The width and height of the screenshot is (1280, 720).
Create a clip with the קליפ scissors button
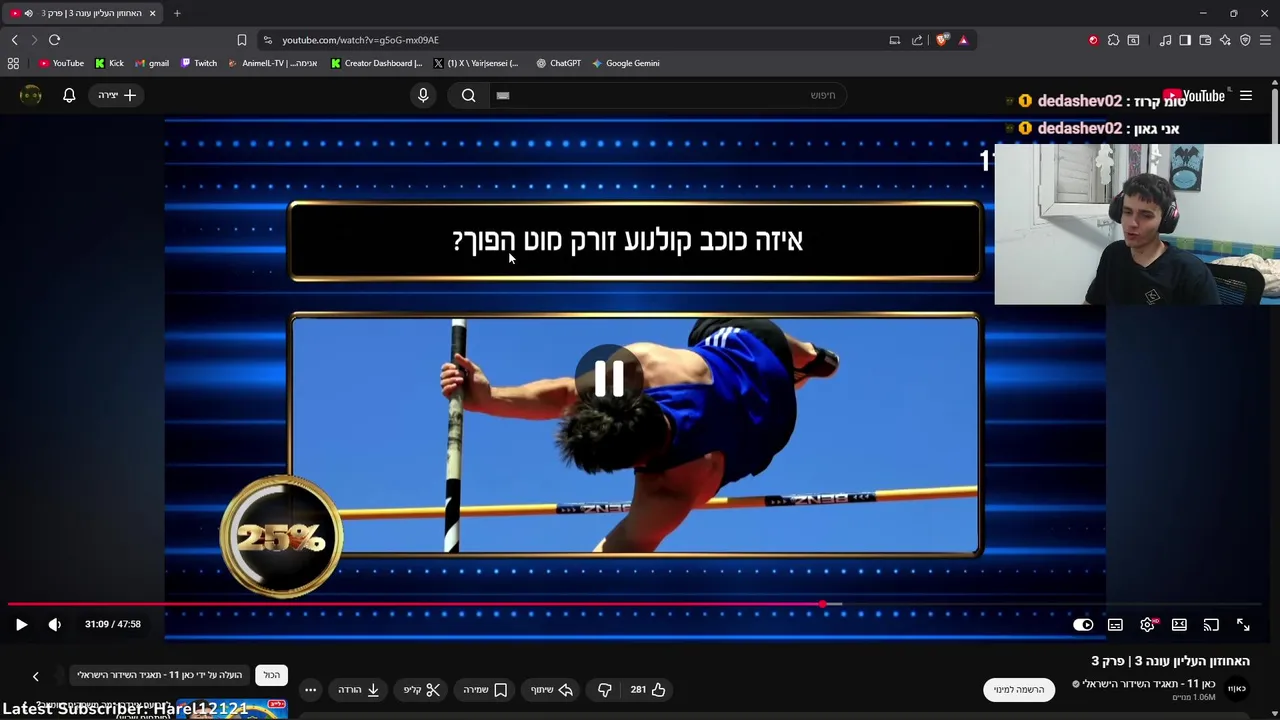[422, 689]
